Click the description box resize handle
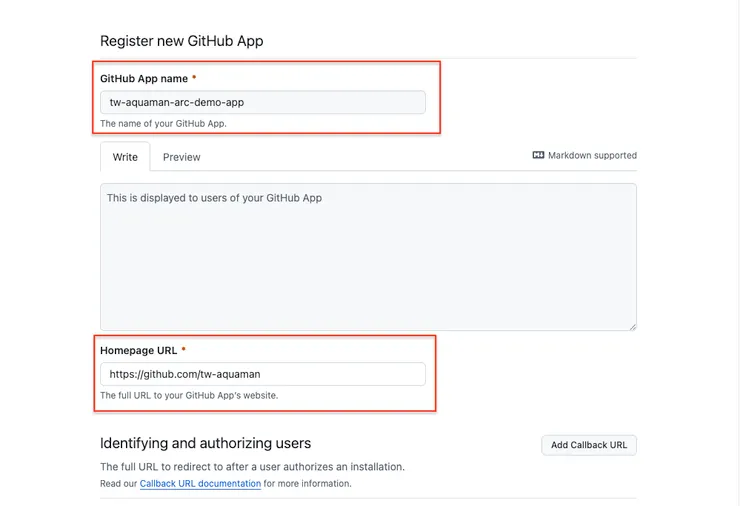 click(632, 326)
